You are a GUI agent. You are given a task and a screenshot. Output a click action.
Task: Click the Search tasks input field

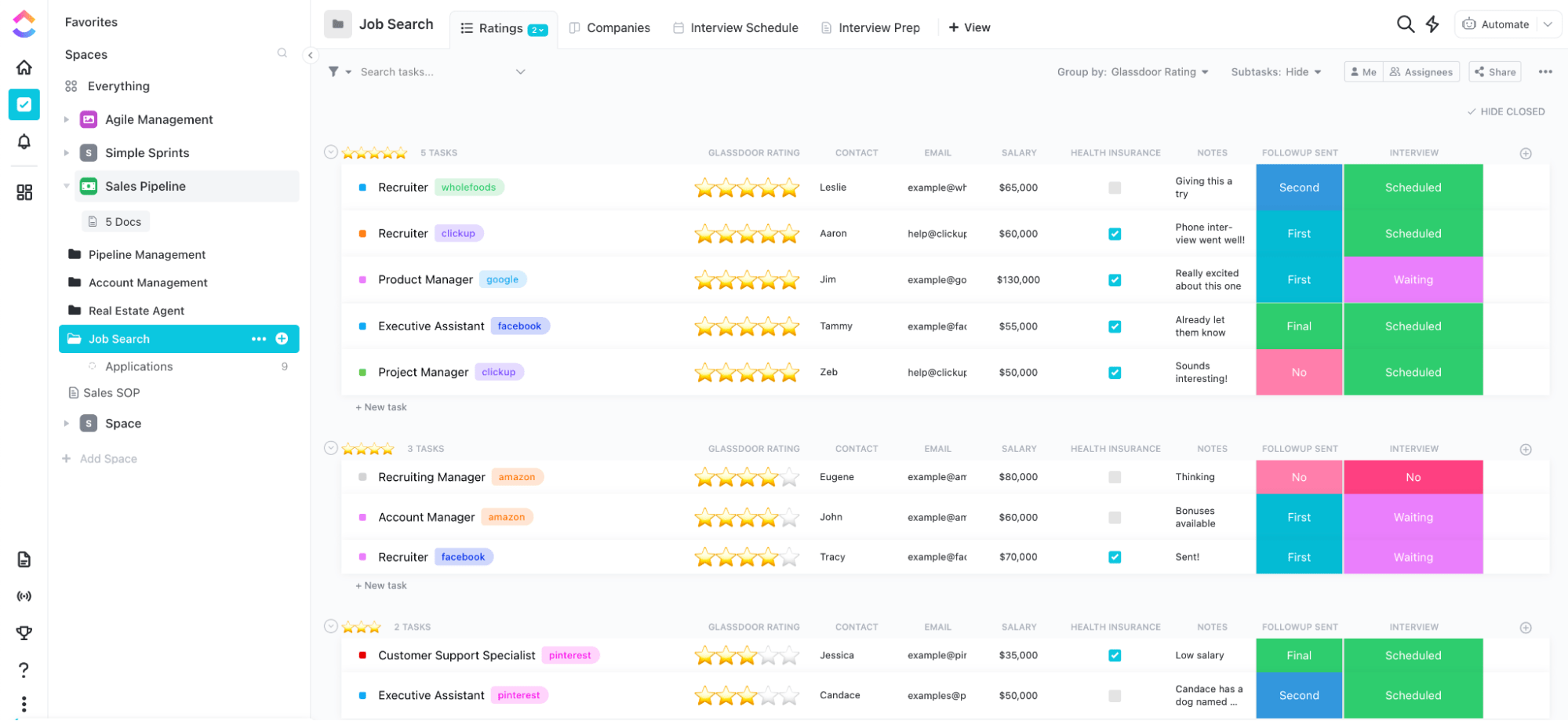tap(431, 72)
